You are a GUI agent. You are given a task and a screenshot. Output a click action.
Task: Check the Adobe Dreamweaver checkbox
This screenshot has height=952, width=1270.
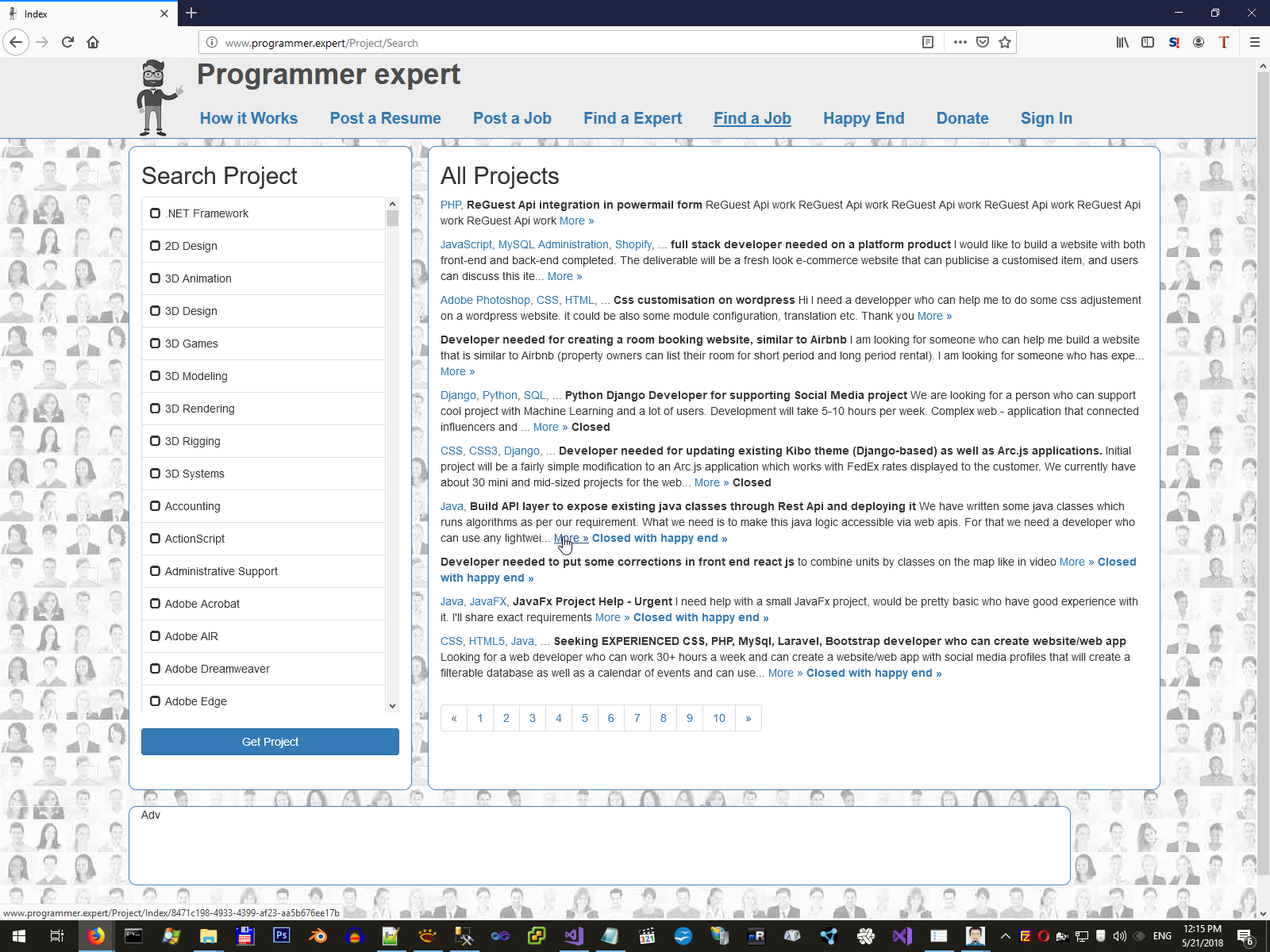tap(156, 669)
